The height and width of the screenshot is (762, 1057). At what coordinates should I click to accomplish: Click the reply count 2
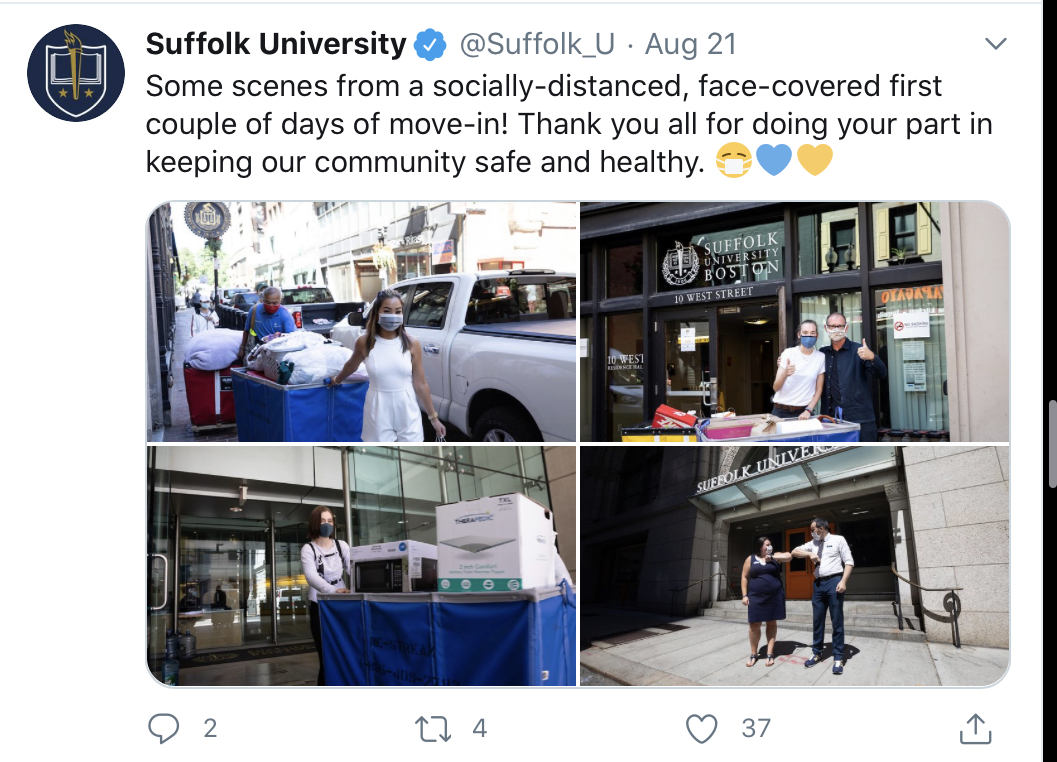point(210,728)
